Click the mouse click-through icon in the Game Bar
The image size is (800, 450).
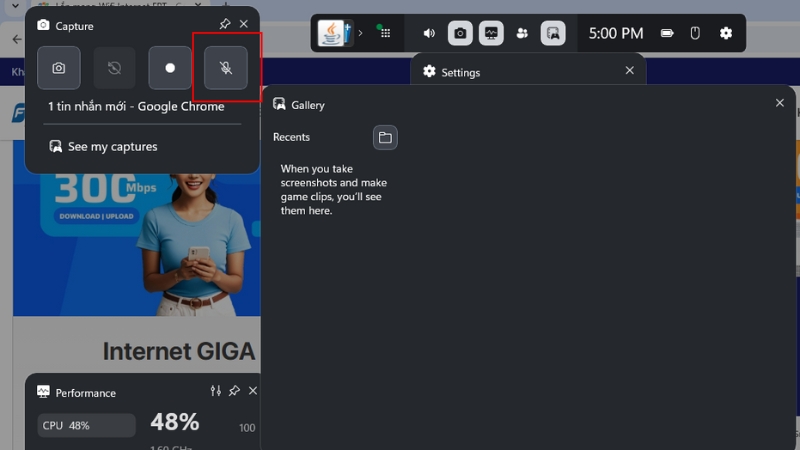(x=695, y=33)
